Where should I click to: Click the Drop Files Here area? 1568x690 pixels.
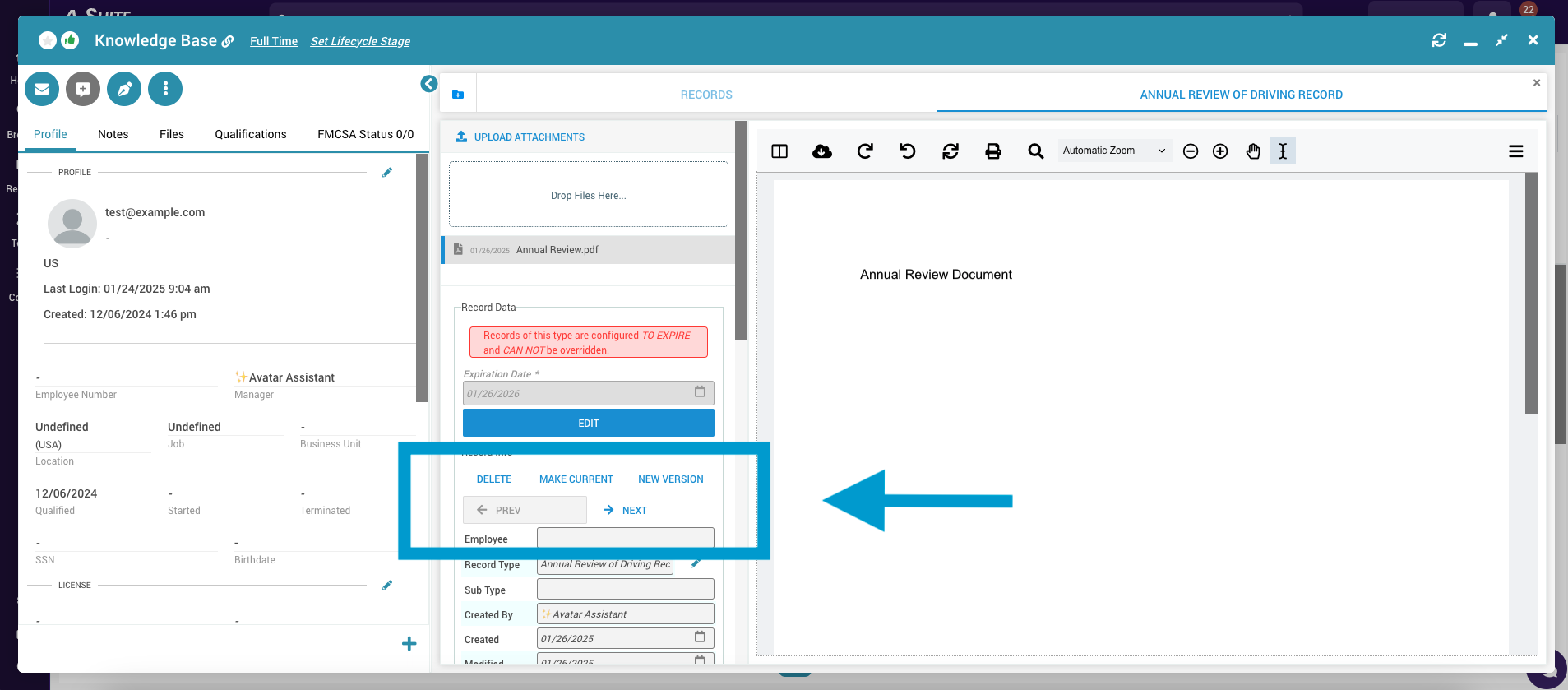(x=589, y=194)
